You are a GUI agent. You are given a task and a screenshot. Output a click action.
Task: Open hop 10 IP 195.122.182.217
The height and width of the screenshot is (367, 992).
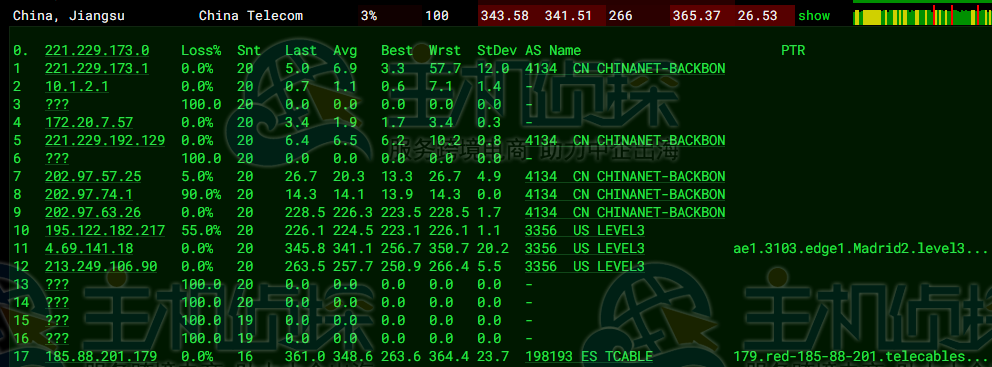[x=105, y=230]
